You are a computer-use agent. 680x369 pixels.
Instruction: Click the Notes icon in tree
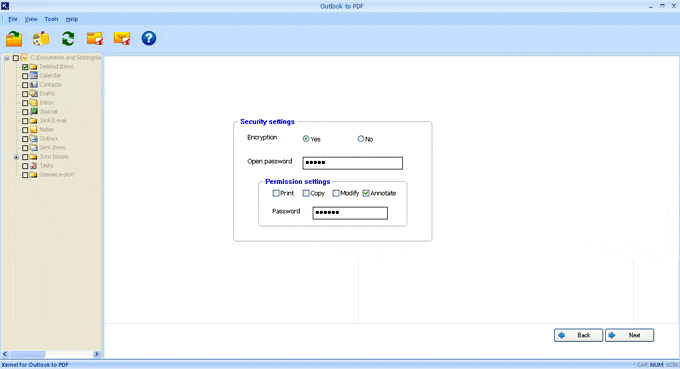click(x=33, y=130)
